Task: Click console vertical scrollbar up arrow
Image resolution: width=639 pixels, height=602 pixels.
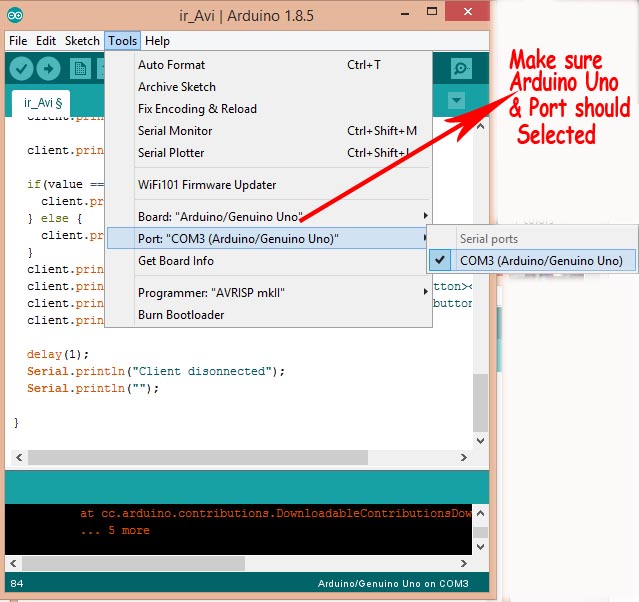Action: coord(480,513)
